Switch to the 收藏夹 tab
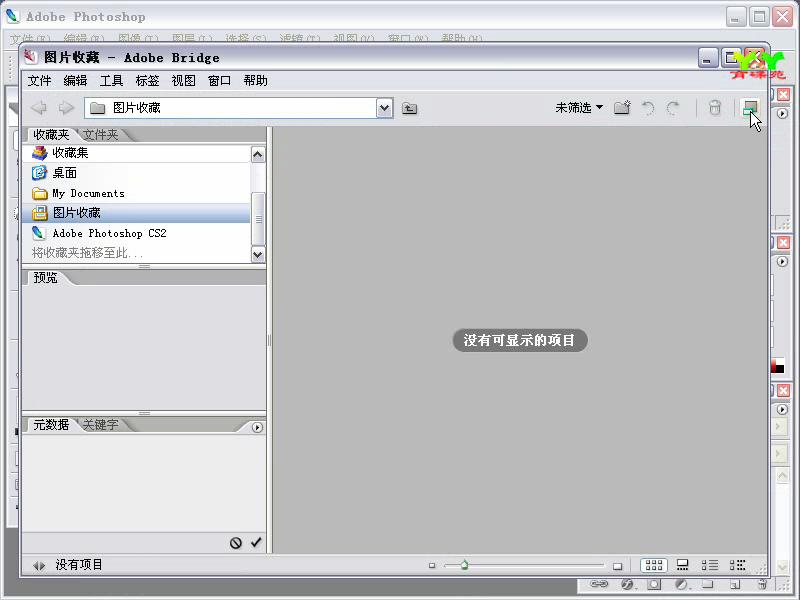Viewport: 800px width, 600px height. 51,135
